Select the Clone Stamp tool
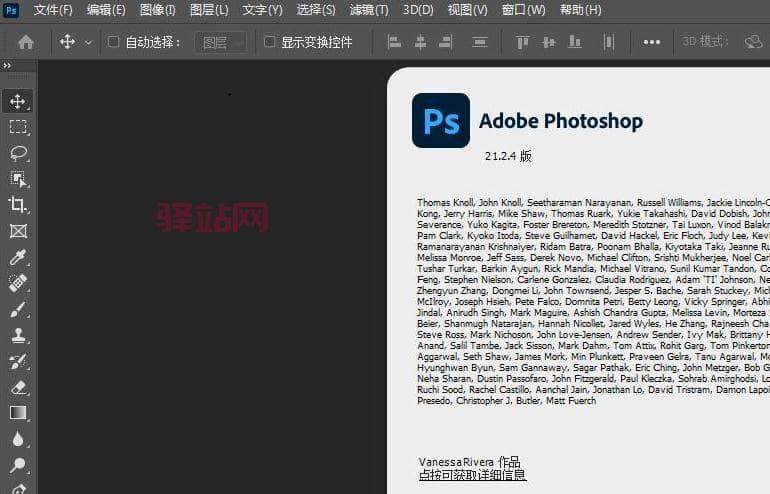Viewport: 770px width, 494px height. (18, 335)
